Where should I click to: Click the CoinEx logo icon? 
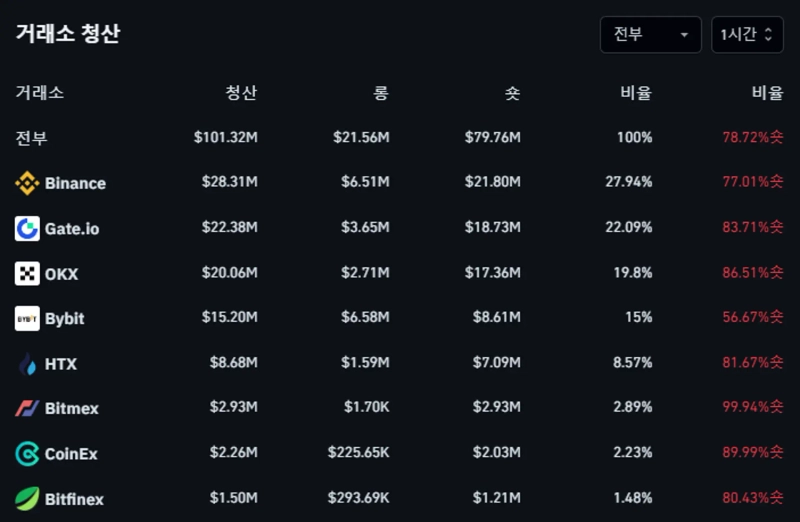click(27, 454)
